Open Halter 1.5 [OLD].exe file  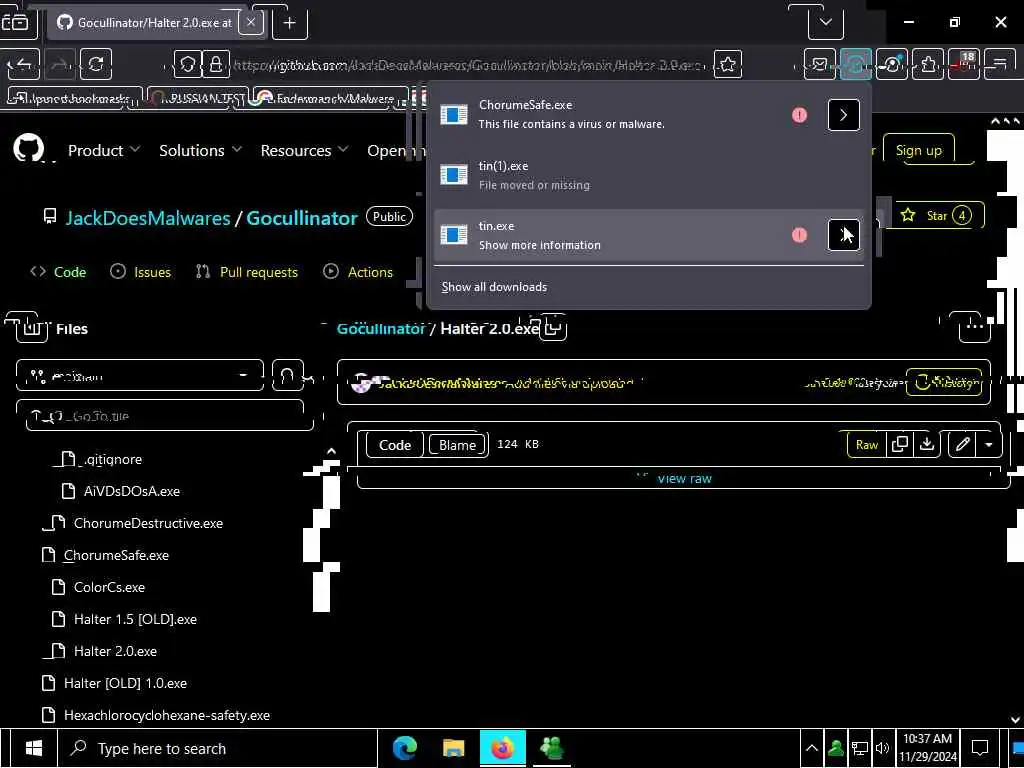coord(124,619)
